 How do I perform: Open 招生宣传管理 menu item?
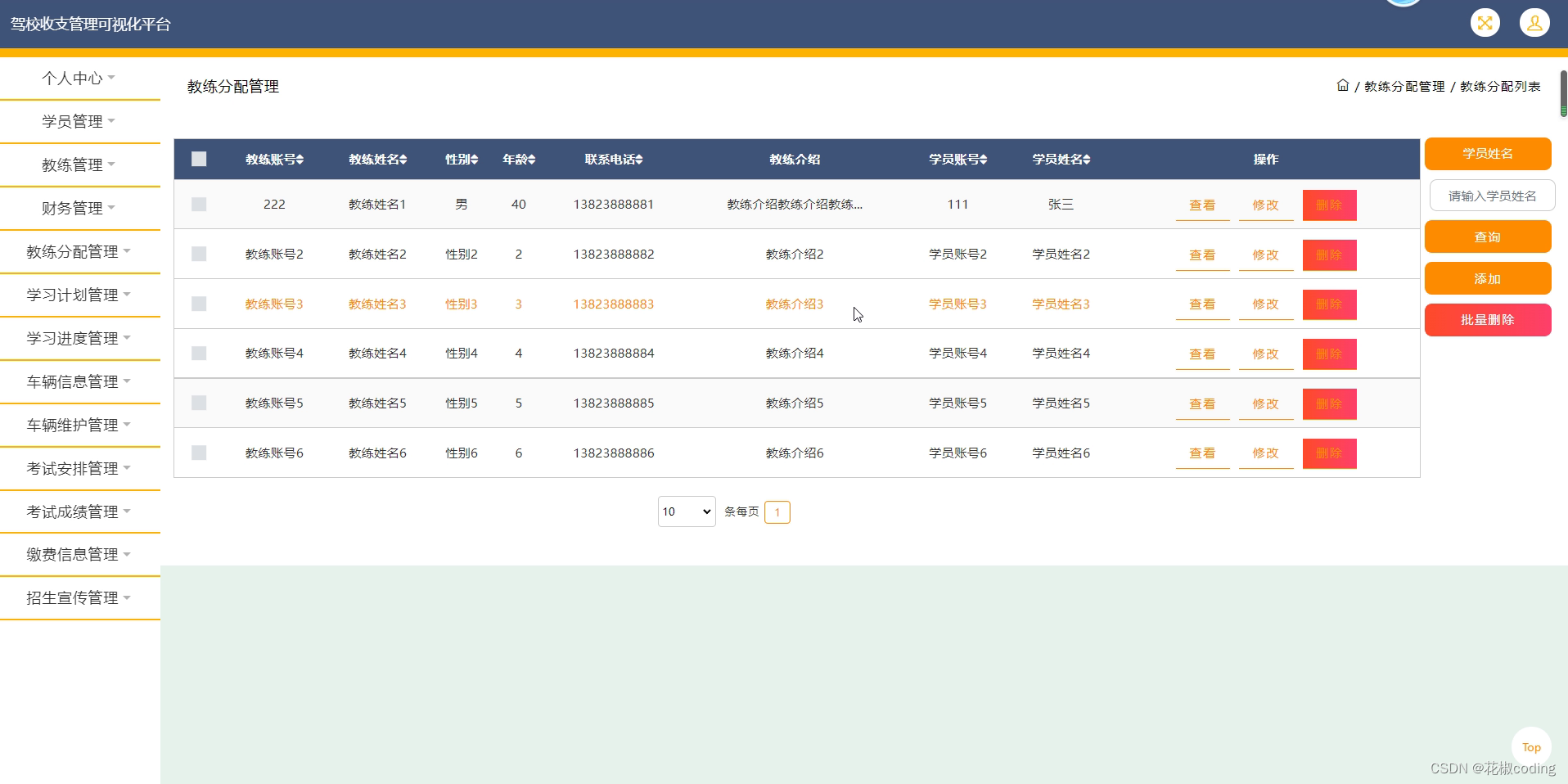pyautogui.click(x=79, y=598)
